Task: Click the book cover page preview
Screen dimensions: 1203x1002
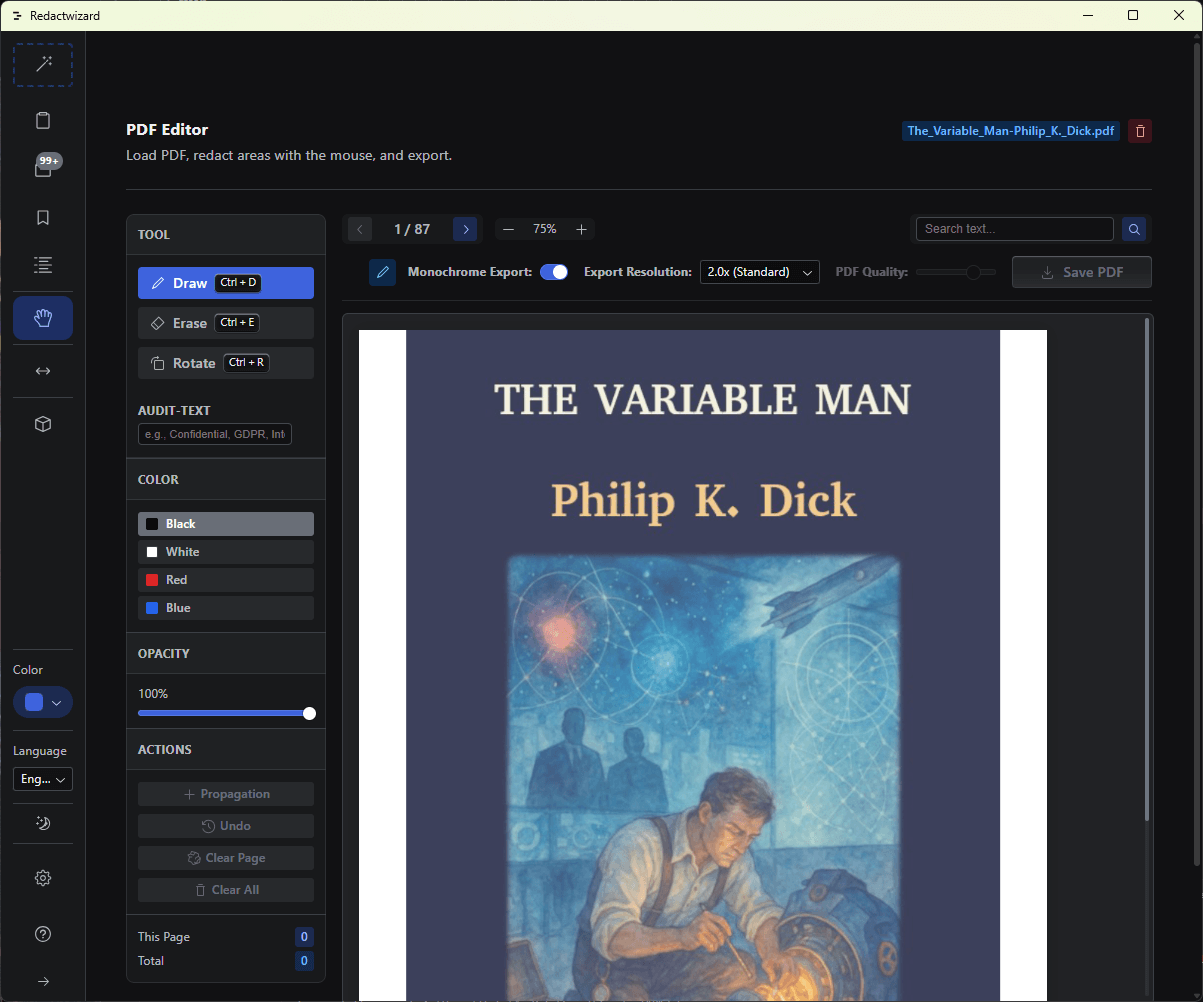Action: coord(703,665)
